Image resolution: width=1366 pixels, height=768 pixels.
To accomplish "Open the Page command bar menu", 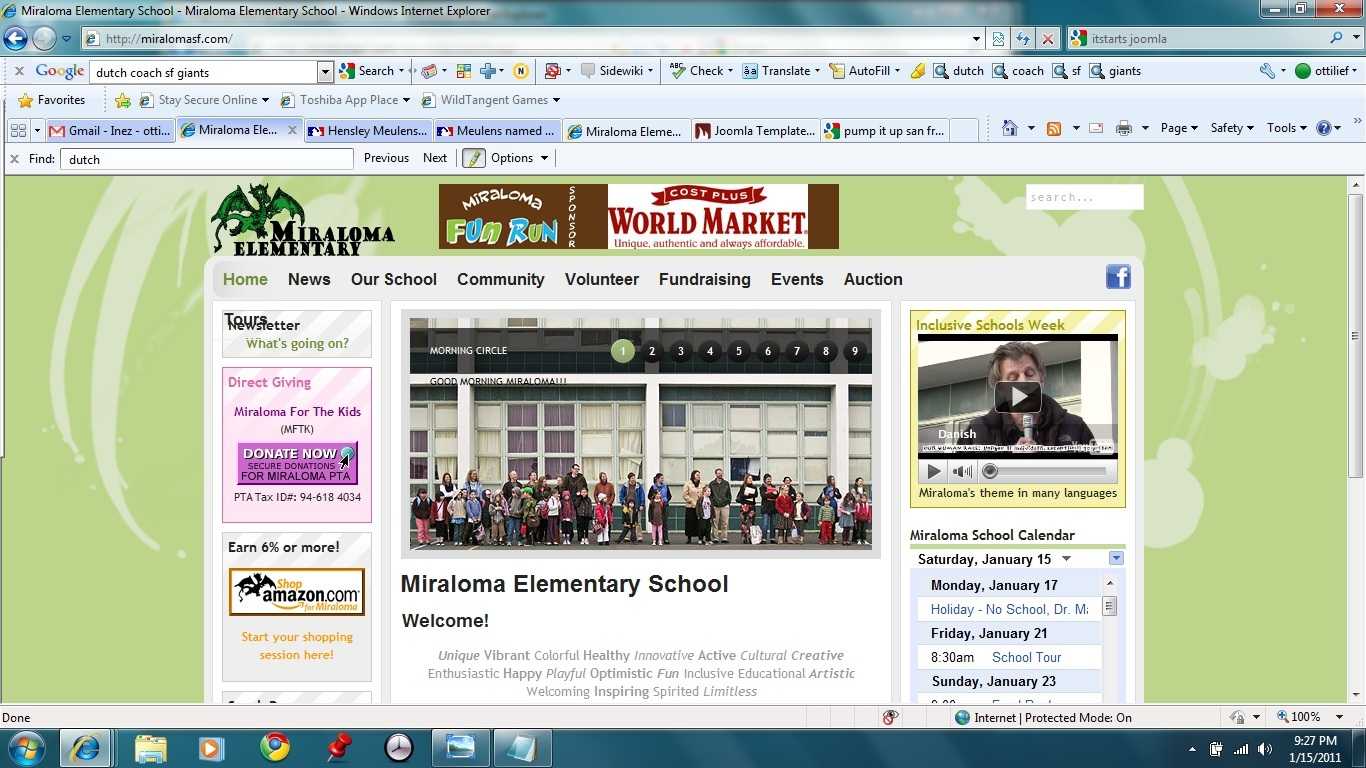I will point(1179,128).
